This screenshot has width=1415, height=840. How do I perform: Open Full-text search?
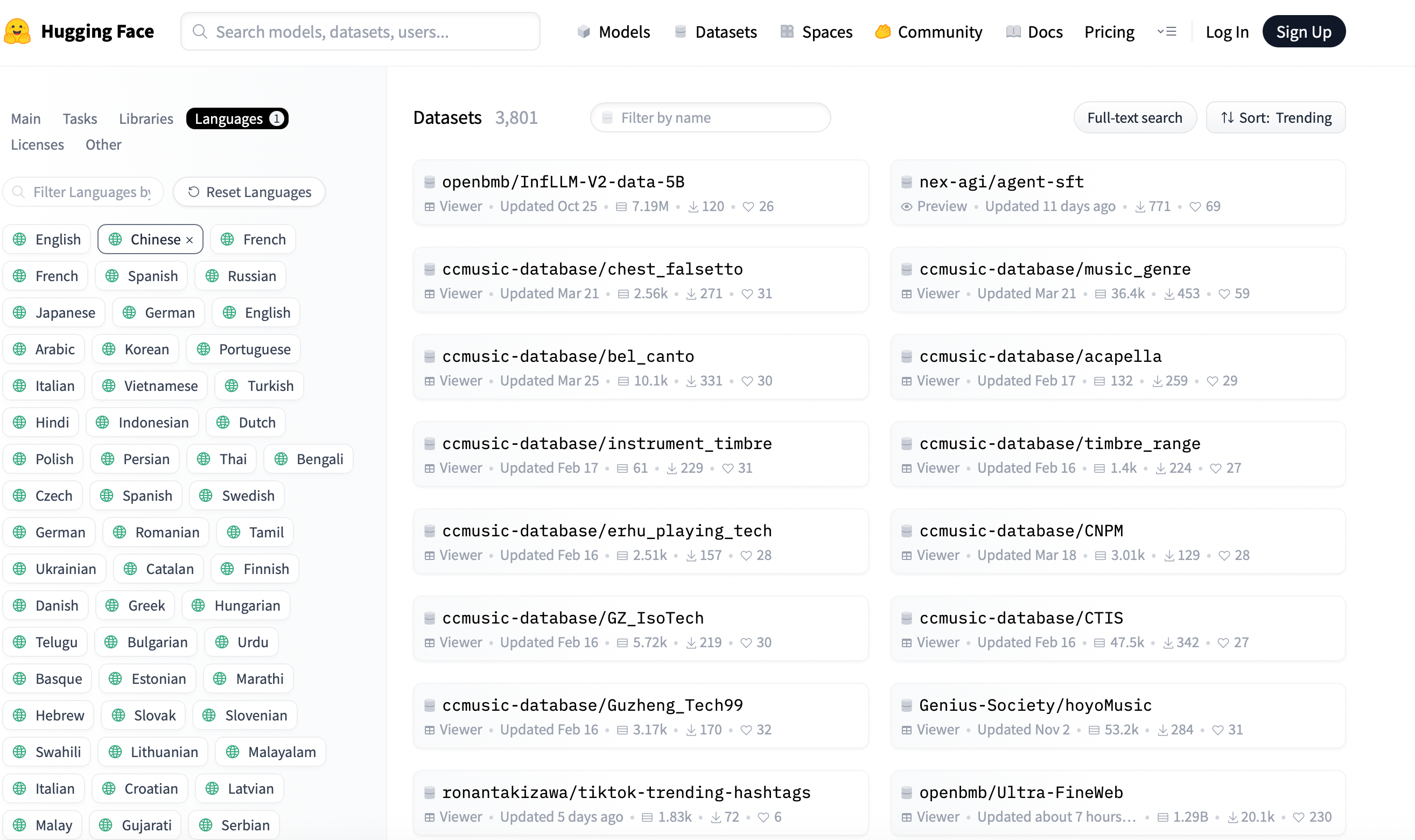coord(1135,118)
